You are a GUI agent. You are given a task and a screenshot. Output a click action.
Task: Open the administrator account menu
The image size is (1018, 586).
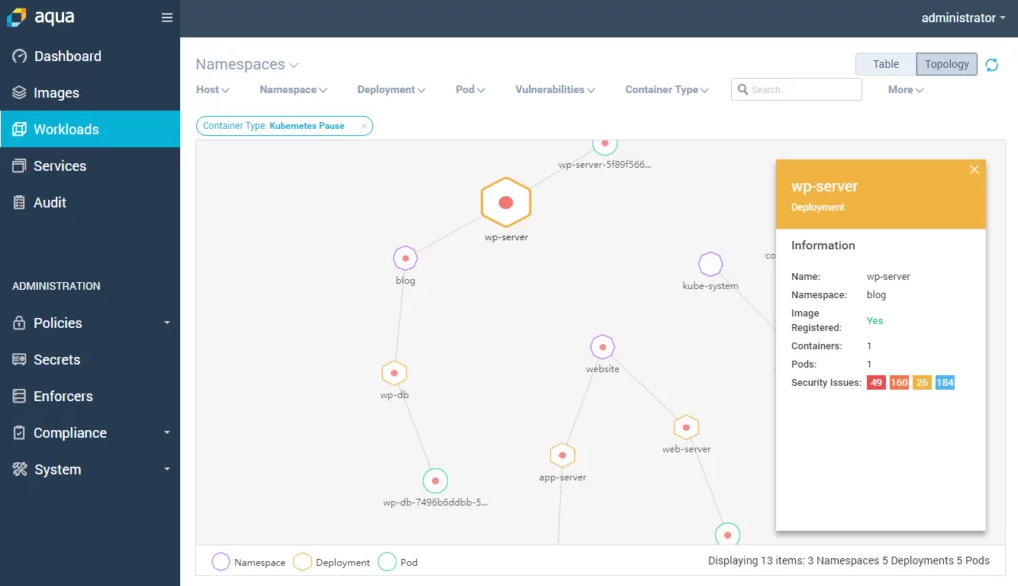tap(961, 17)
